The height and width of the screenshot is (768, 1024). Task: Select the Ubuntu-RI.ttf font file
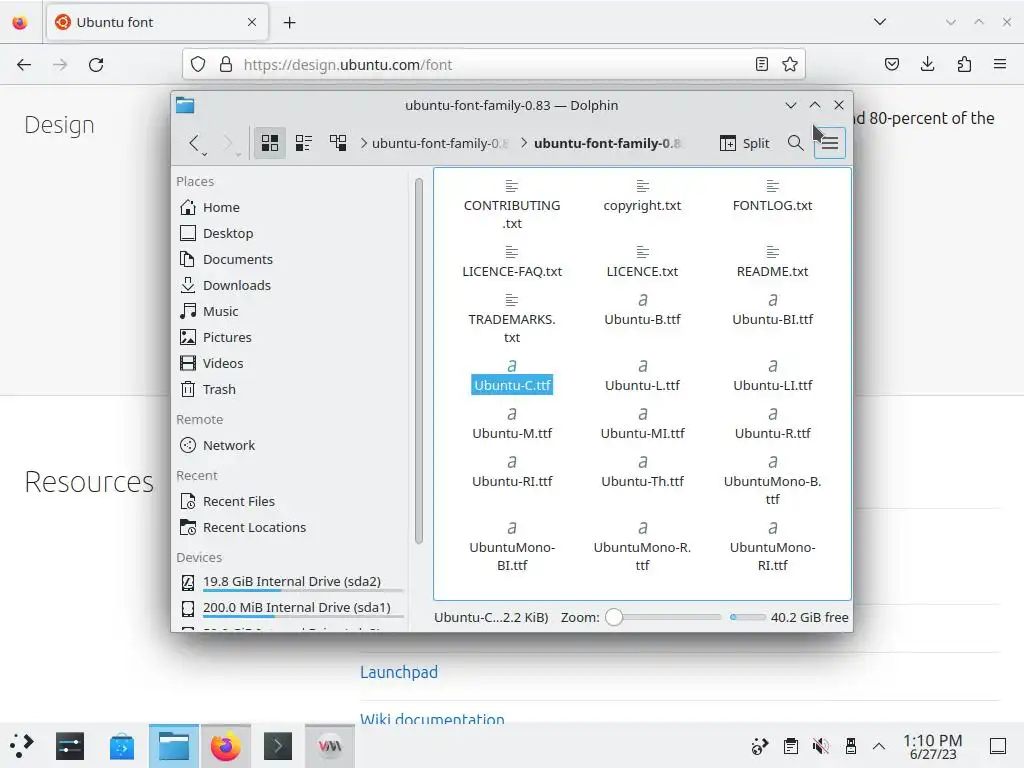click(x=512, y=473)
